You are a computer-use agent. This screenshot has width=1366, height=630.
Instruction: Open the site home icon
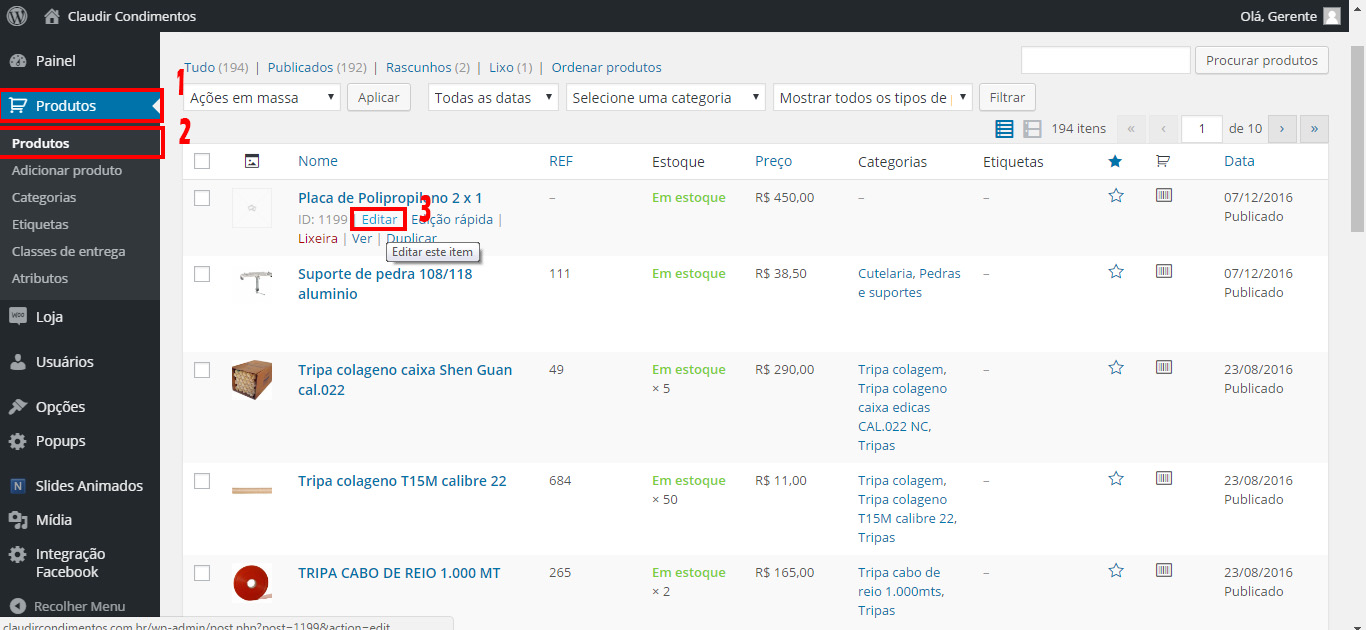click(x=52, y=16)
